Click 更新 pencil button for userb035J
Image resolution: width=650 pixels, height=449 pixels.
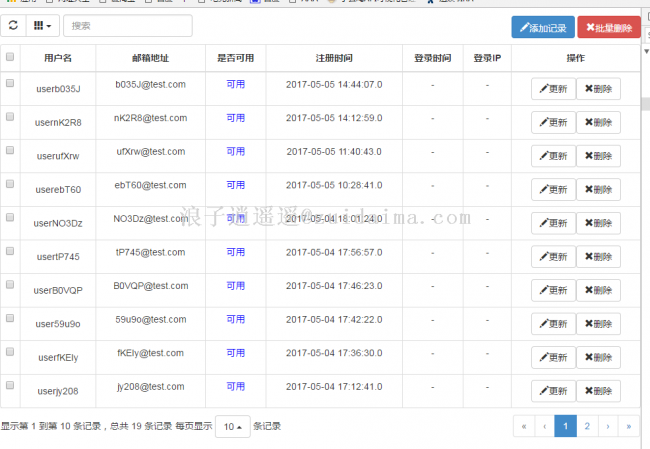(553, 89)
